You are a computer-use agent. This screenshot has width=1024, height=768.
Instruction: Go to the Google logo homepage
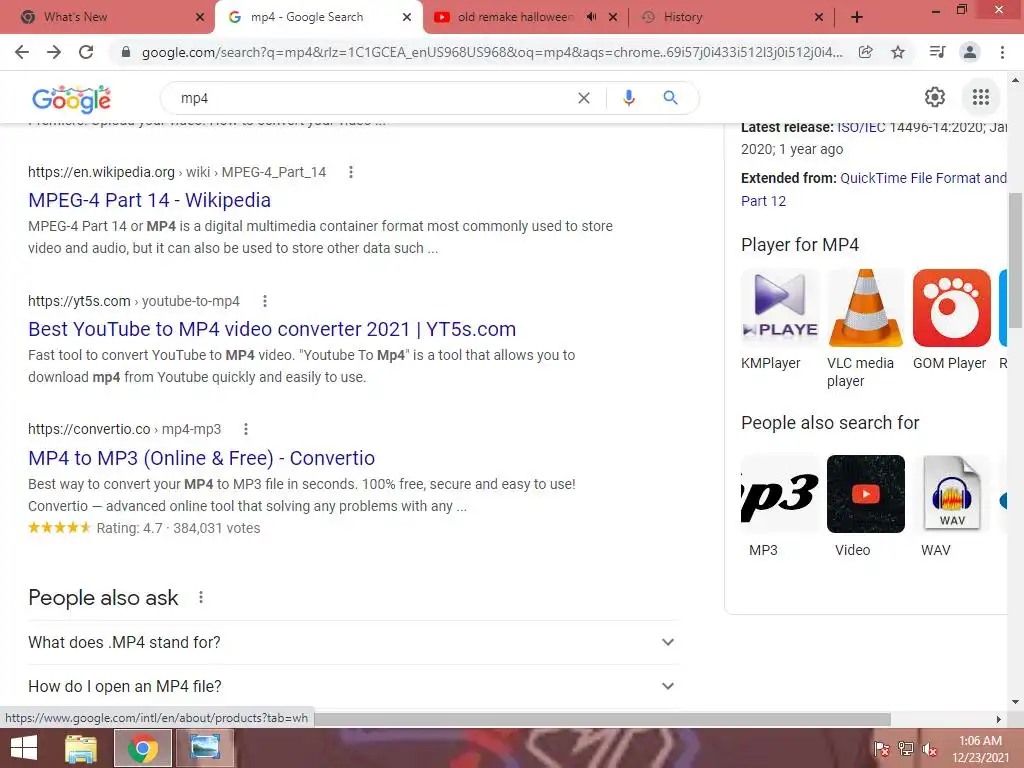pyautogui.click(x=72, y=99)
